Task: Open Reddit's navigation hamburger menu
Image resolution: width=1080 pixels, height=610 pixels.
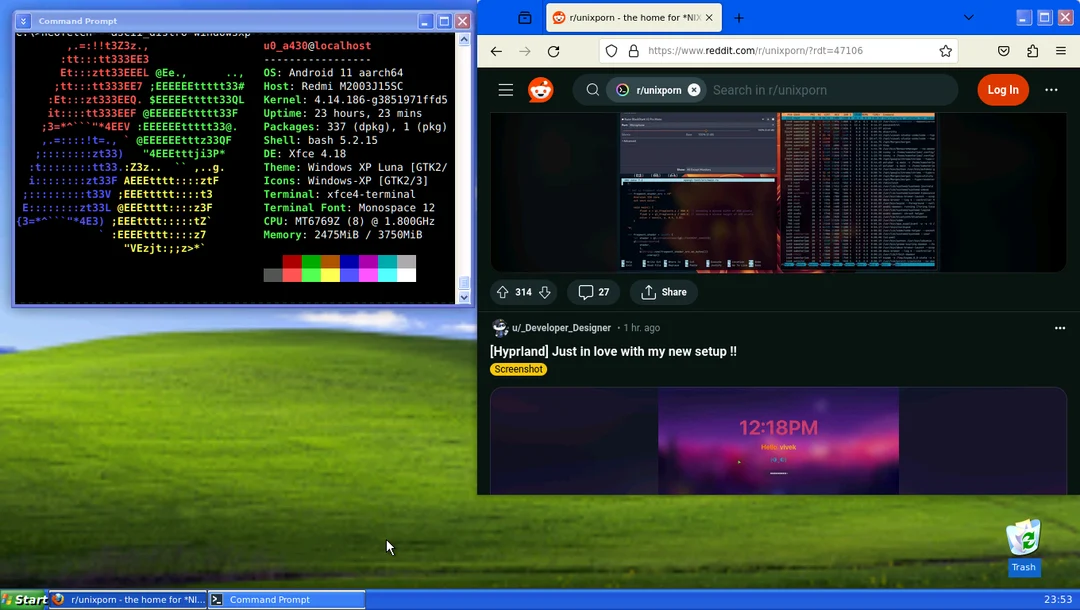Action: click(x=505, y=89)
